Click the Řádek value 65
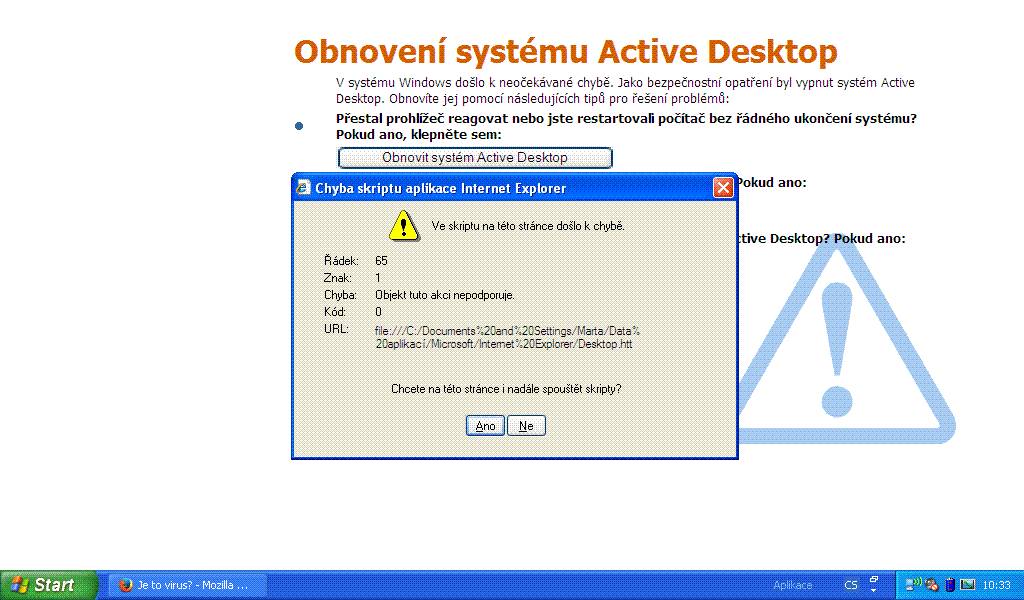 381,261
